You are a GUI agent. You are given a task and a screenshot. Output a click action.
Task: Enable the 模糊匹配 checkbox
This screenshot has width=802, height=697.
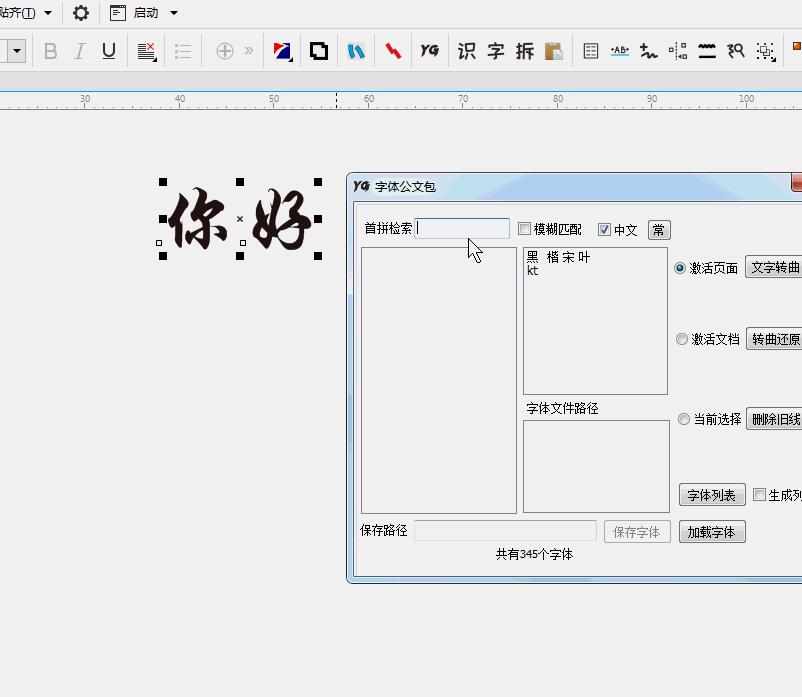pos(524,229)
